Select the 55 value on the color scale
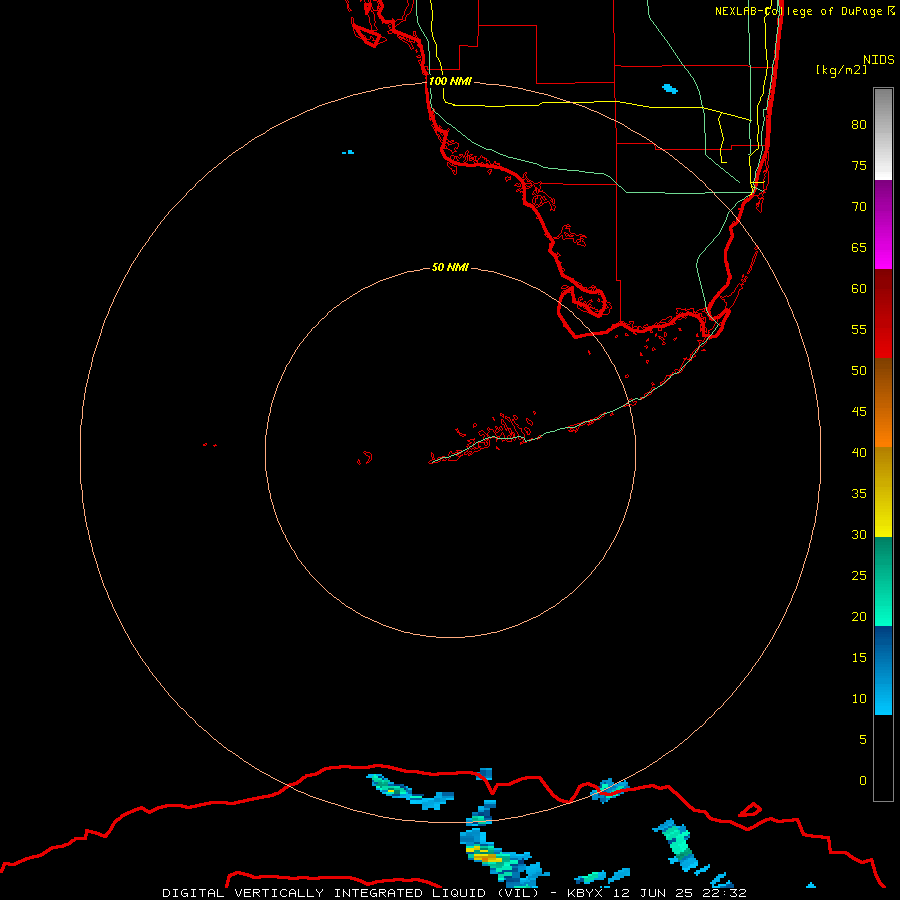This screenshot has height=900, width=900. click(859, 329)
